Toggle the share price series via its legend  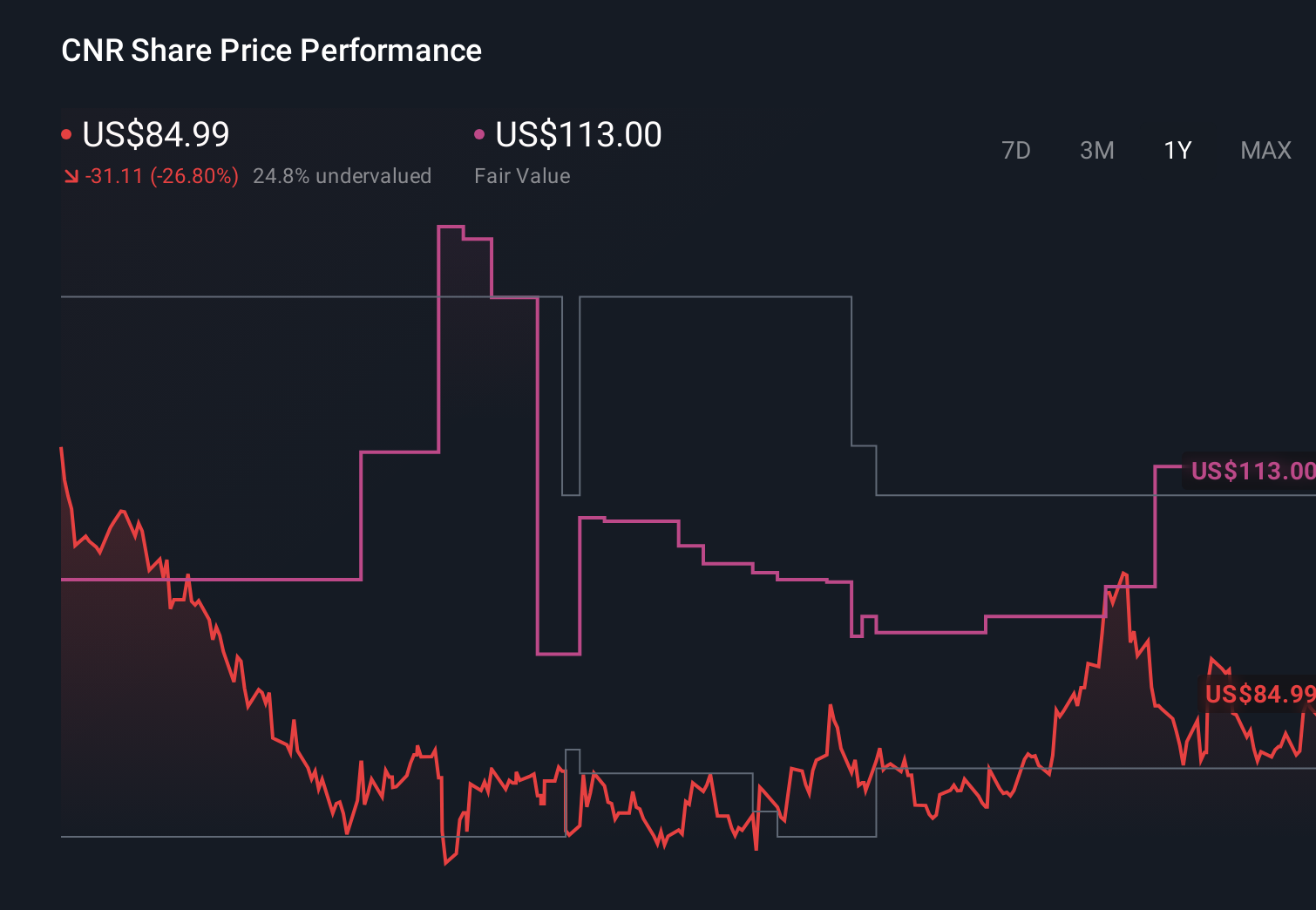tap(155, 134)
